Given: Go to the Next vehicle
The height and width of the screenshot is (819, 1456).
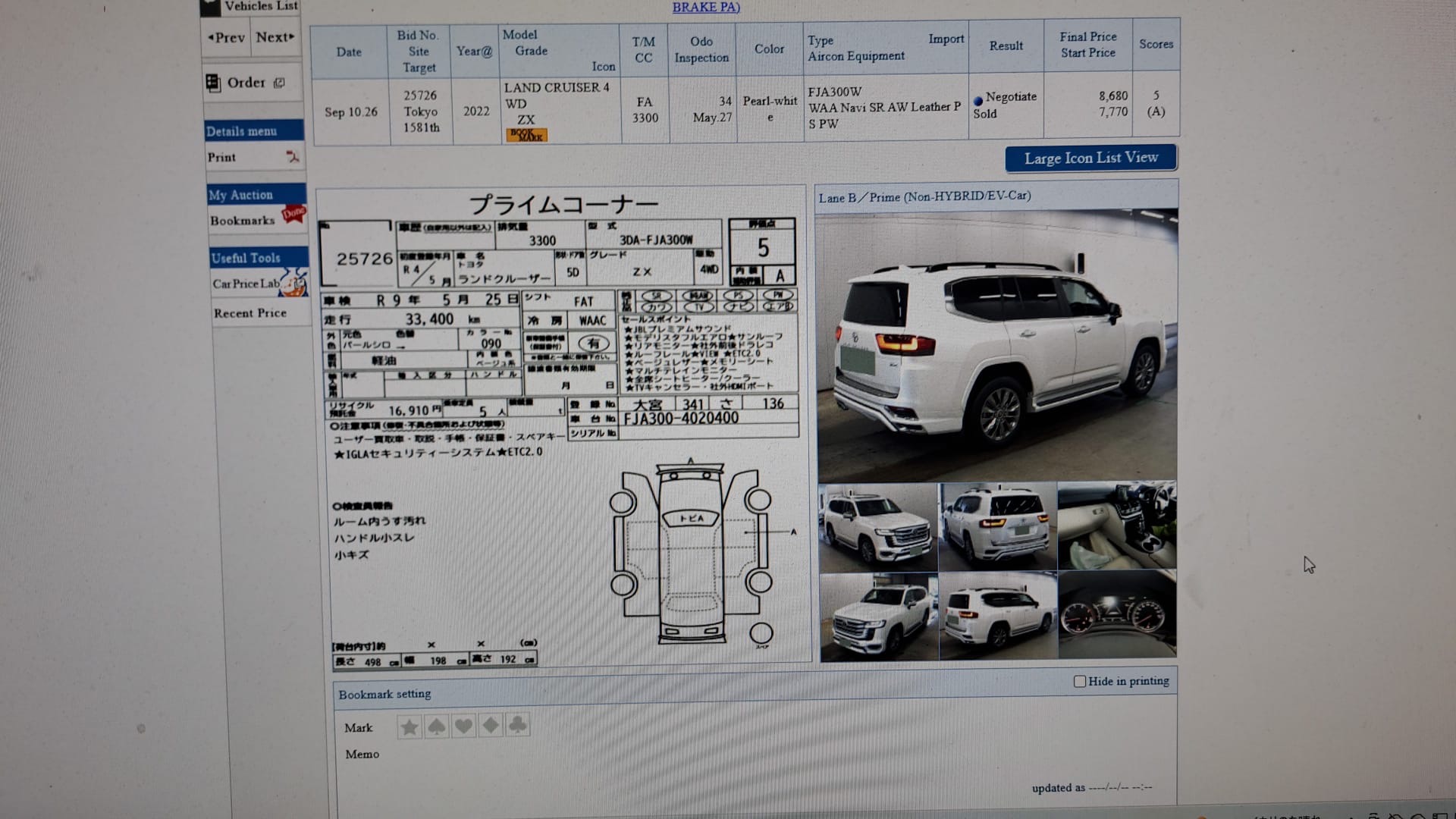Looking at the screenshot, I should pyautogui.click(x=275, y=37).
